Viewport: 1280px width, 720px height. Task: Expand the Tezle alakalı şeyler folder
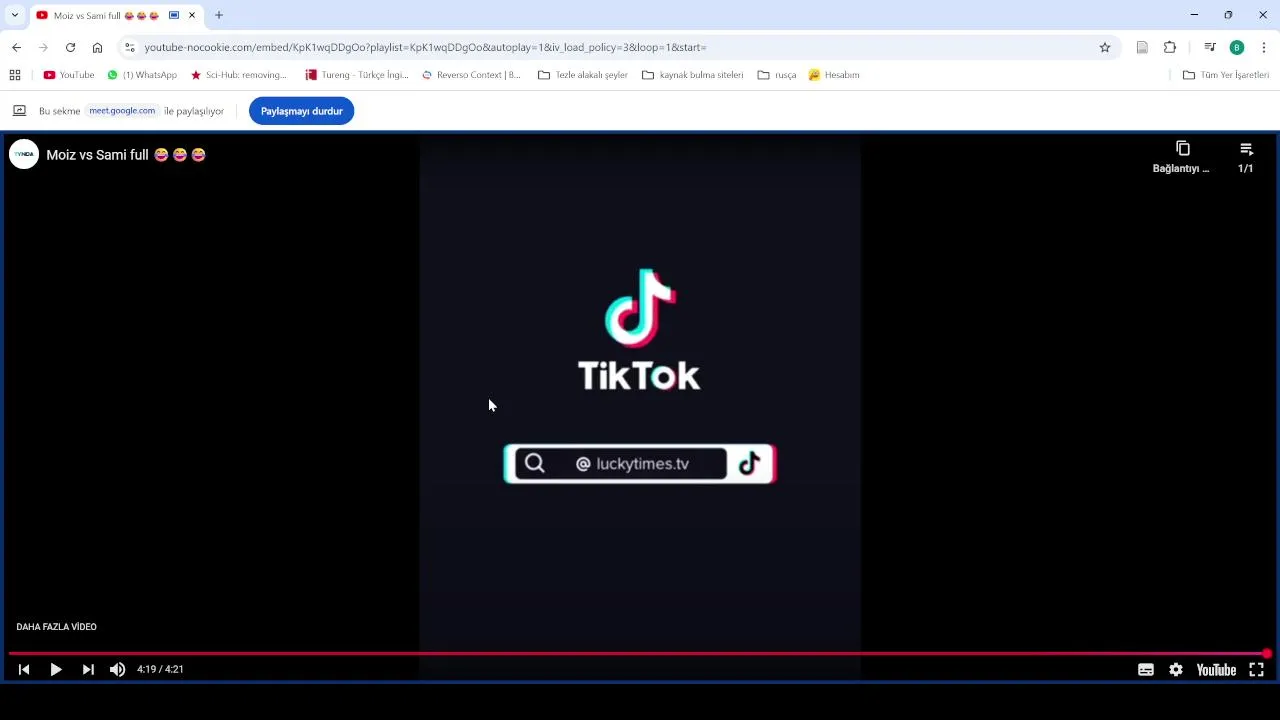[x=583, y=75]
